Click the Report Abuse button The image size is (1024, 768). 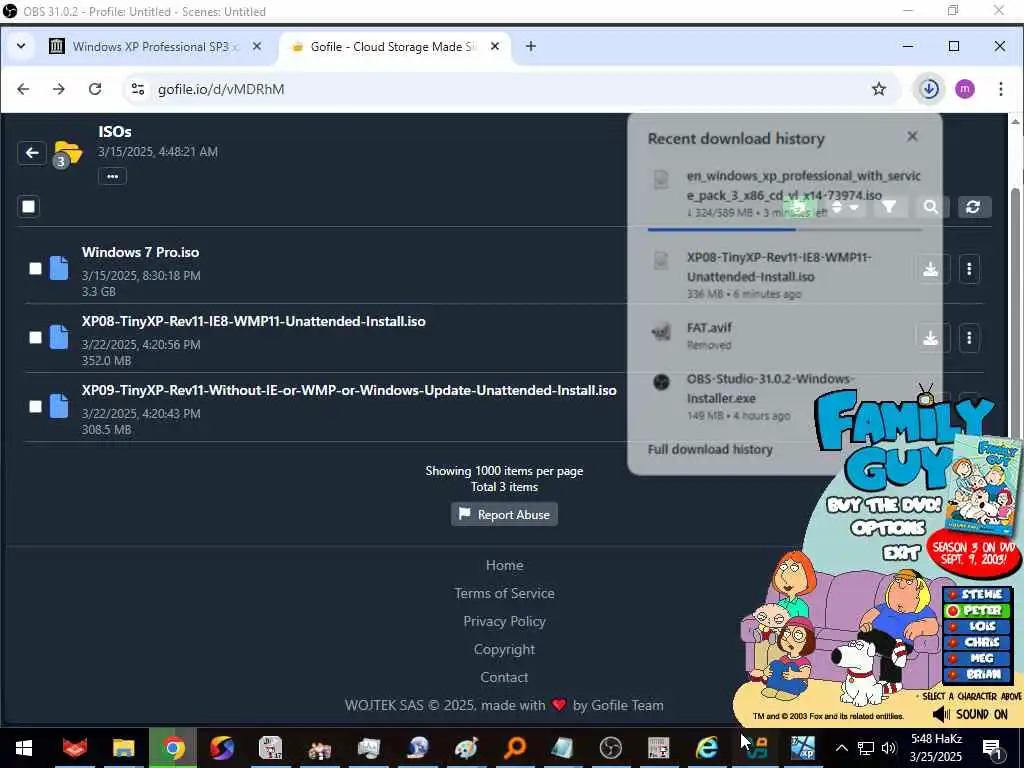point(504,515)
